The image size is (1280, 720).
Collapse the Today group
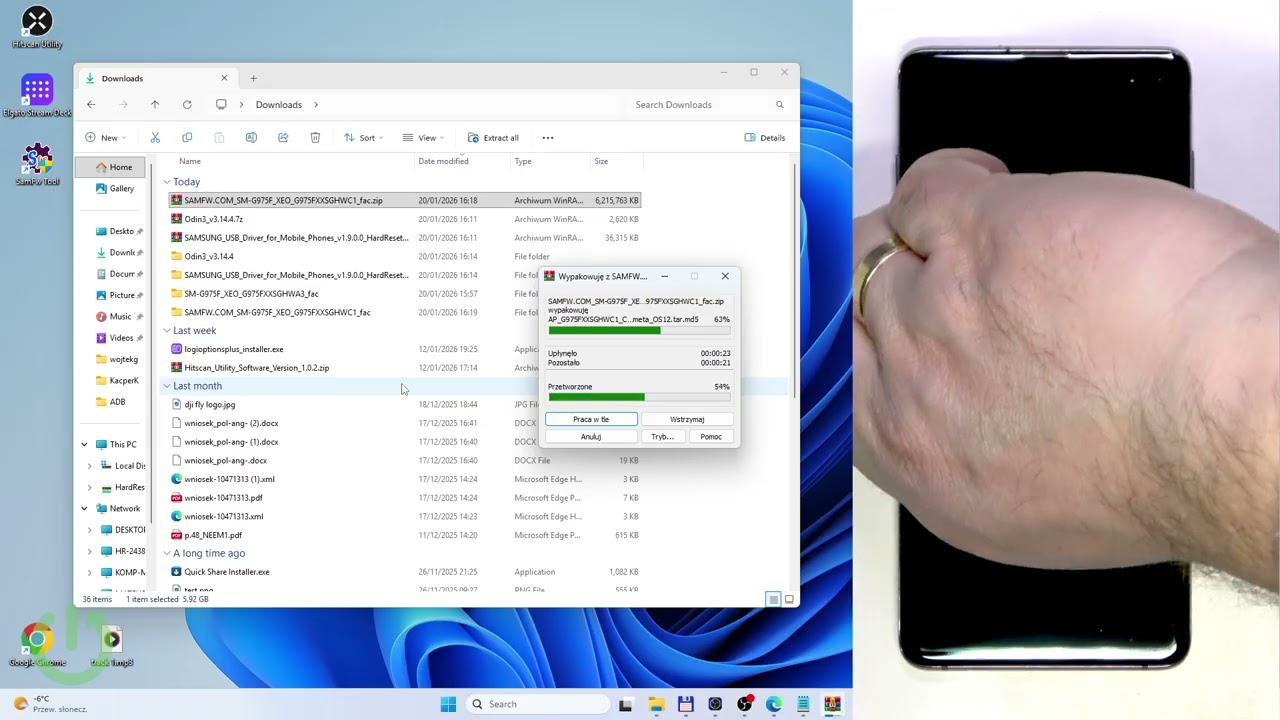(x=167, y=182)
